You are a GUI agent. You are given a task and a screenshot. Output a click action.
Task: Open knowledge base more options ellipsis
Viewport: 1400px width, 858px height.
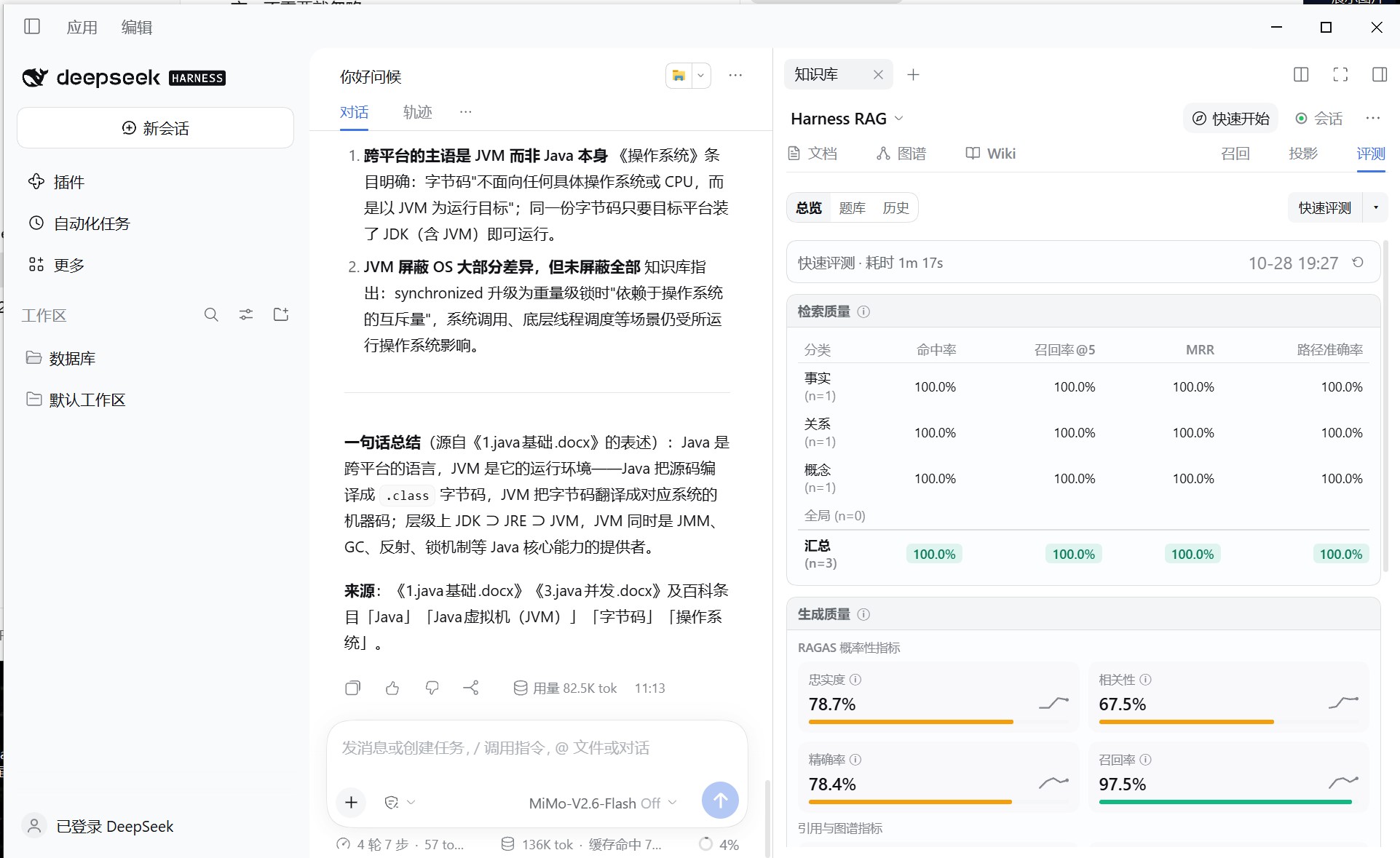[1373, 119]
